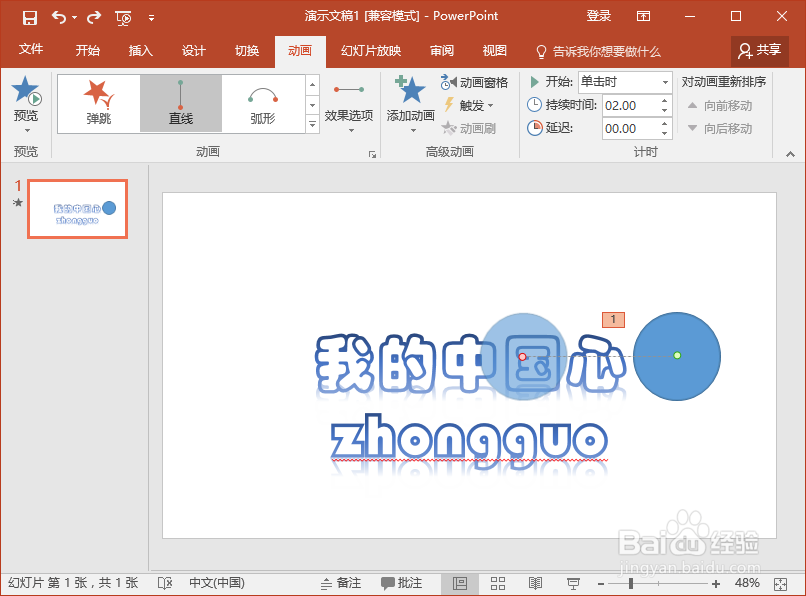806x596 pixels.
Task: Undo the last action
Action: [59, 18]
